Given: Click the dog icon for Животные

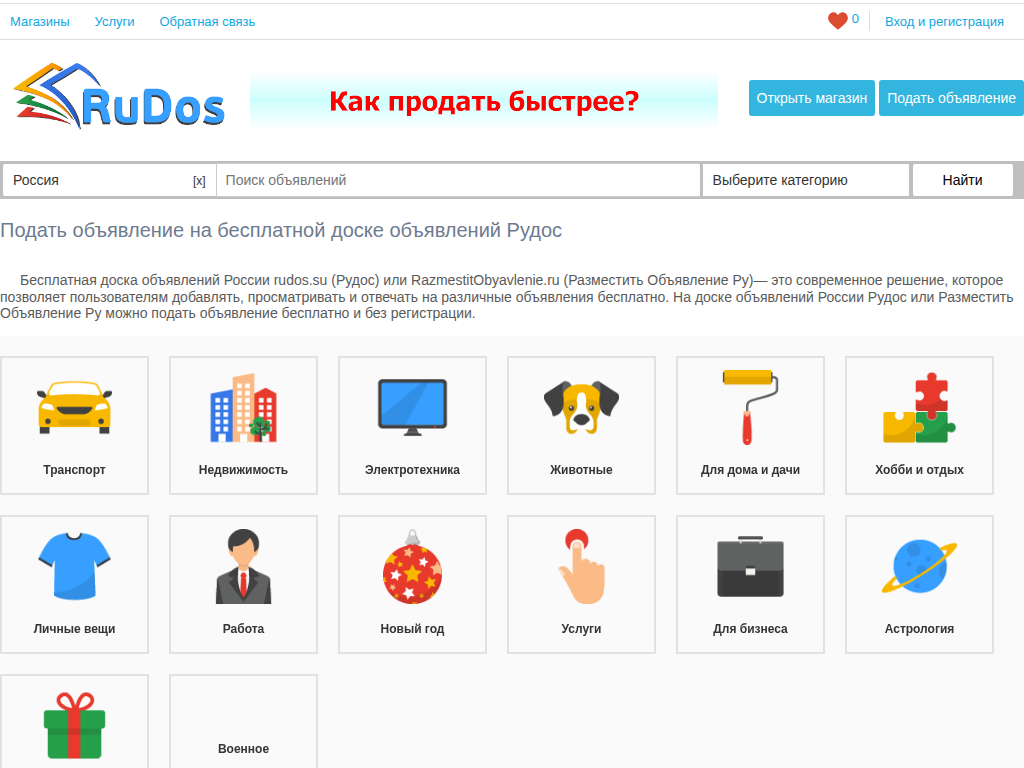Looking at the screenshot, I should (581, 407).
